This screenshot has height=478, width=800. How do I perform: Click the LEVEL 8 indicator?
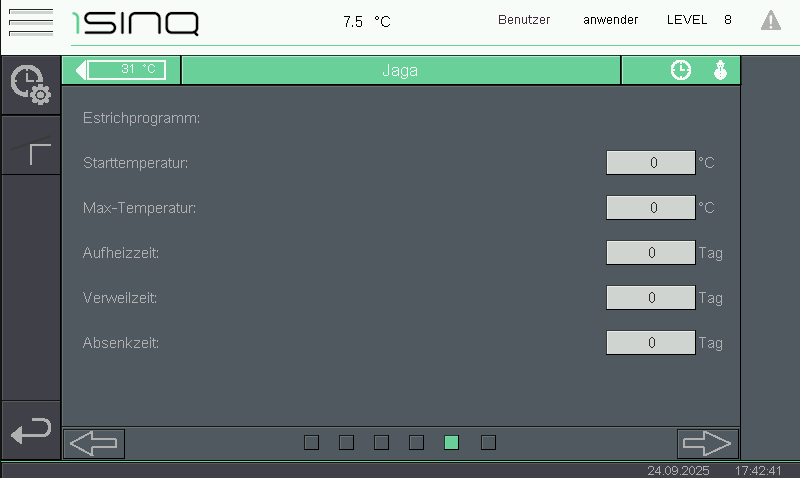point(698,20)
